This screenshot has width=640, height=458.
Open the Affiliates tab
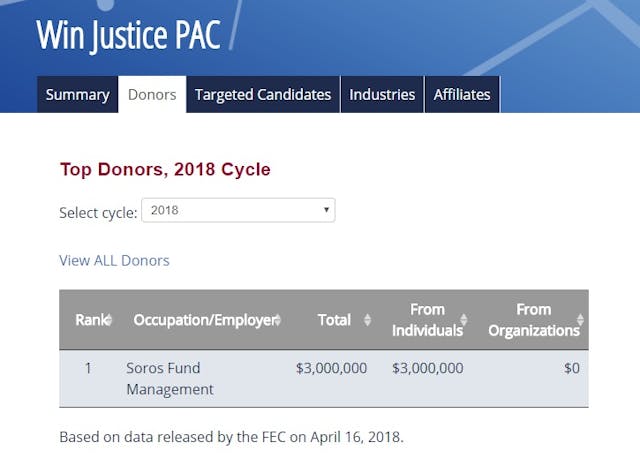click(462, 95)
